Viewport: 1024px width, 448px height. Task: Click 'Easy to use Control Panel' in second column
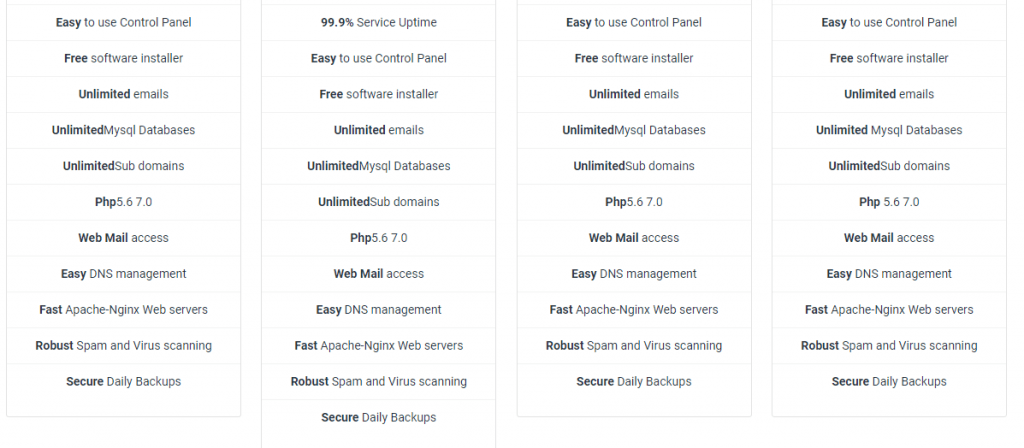click(x=379, y=58)
